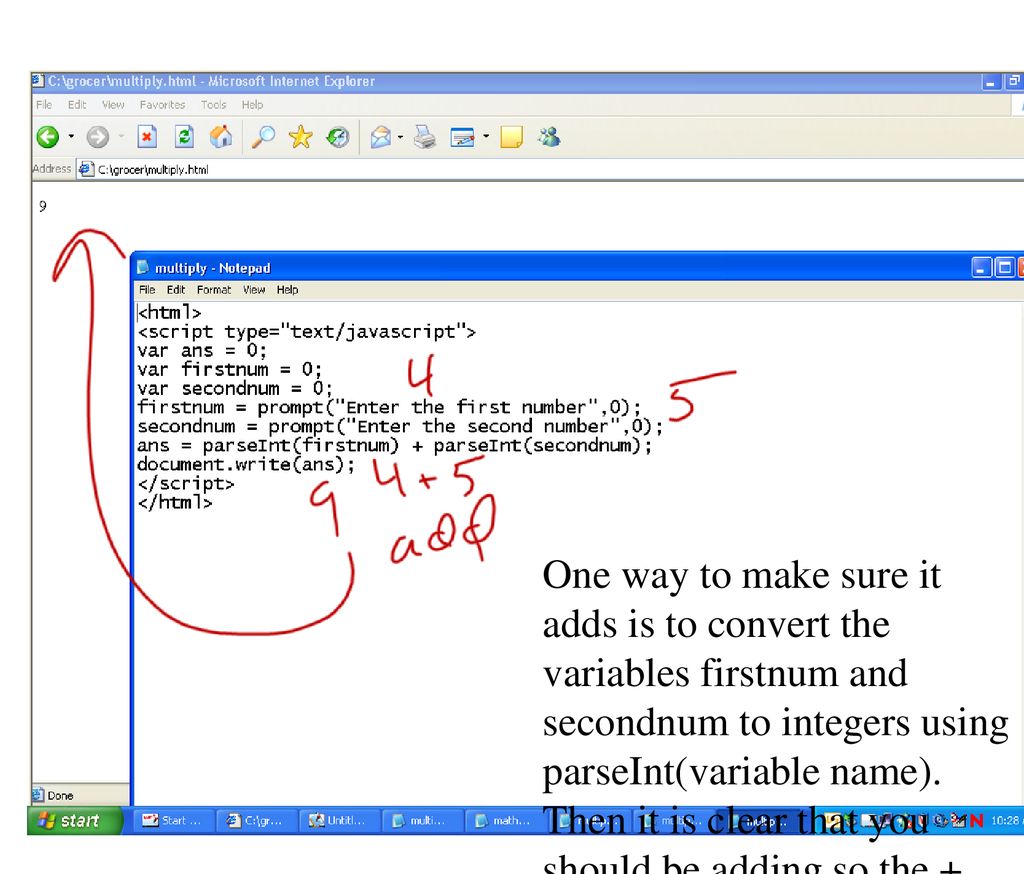Click the '<script type="text/javascript">' line

(306, 332)
